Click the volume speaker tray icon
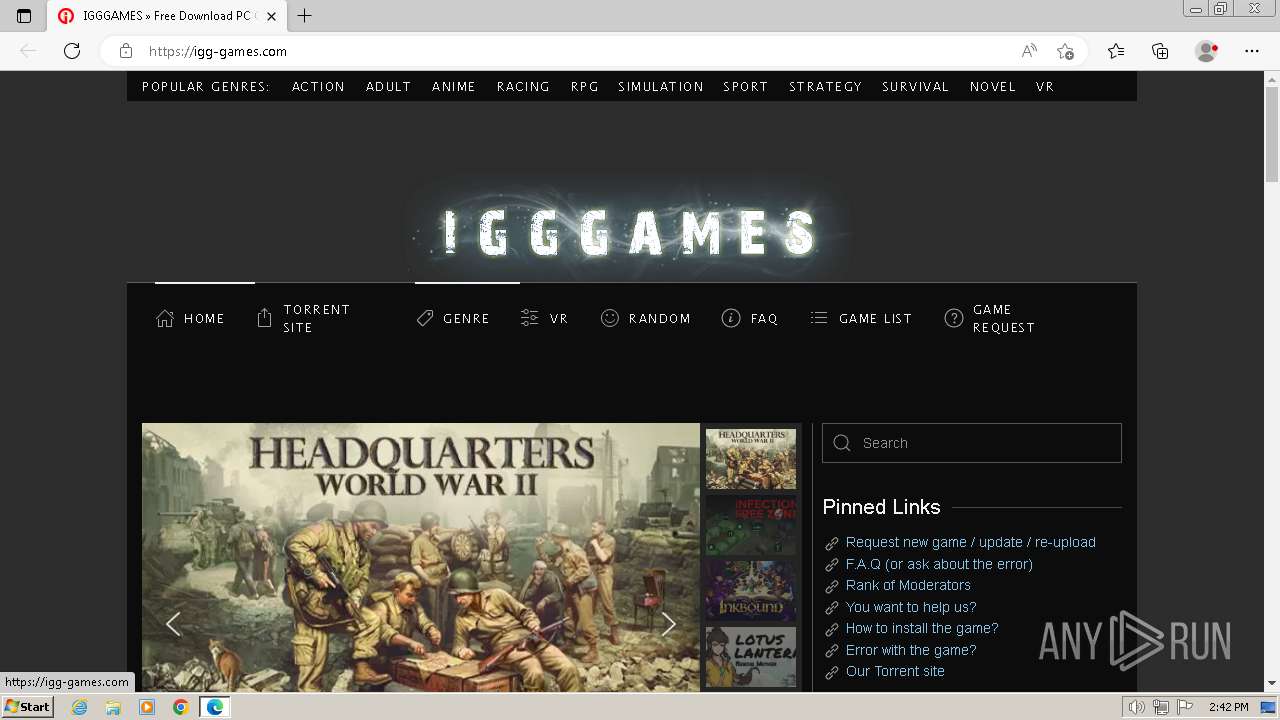 1136,707
